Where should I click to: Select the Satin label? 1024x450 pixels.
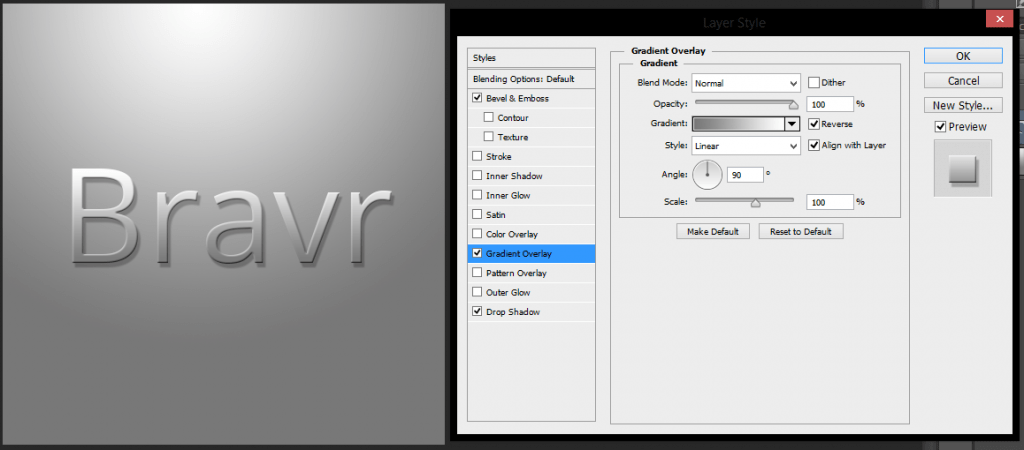[496, 215]
